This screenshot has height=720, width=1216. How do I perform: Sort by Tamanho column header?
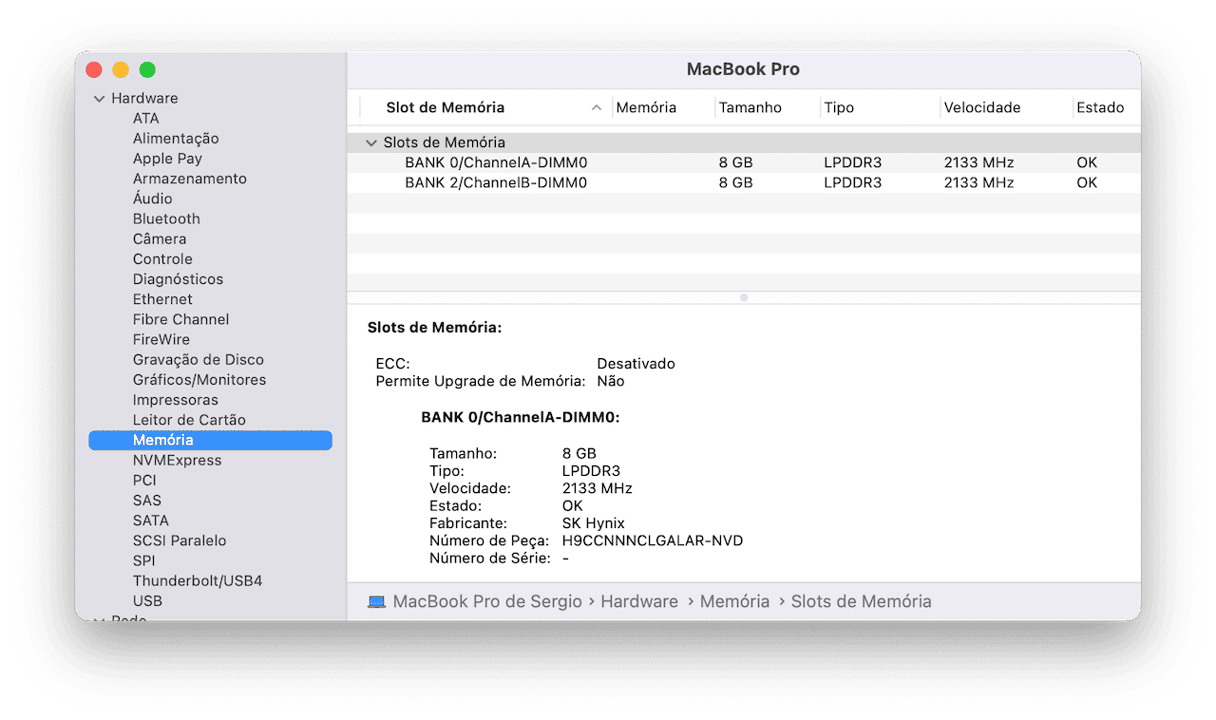point(750,108)
